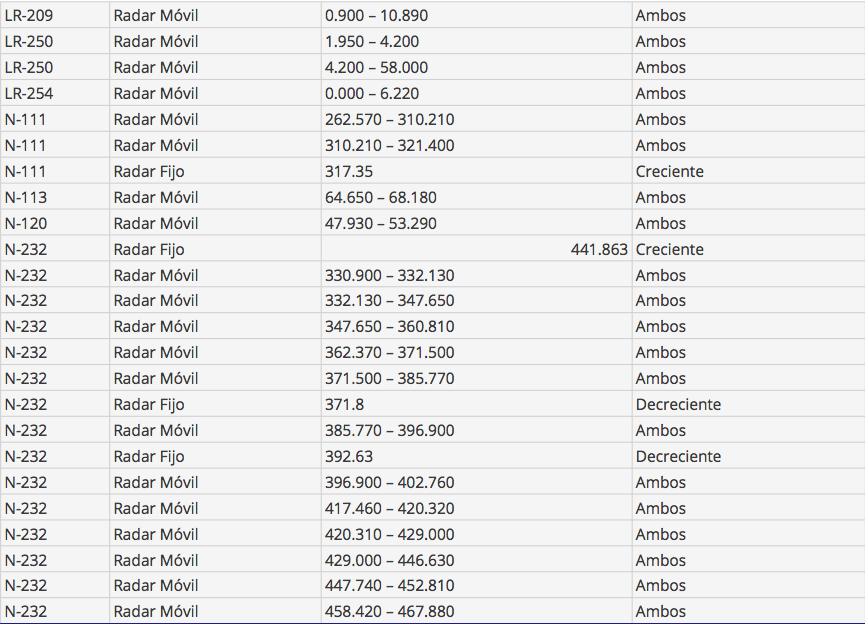Viewport: 865px width, 624px height.
Task: Click the fixed radar point 371.8
Action: [345, 405]
